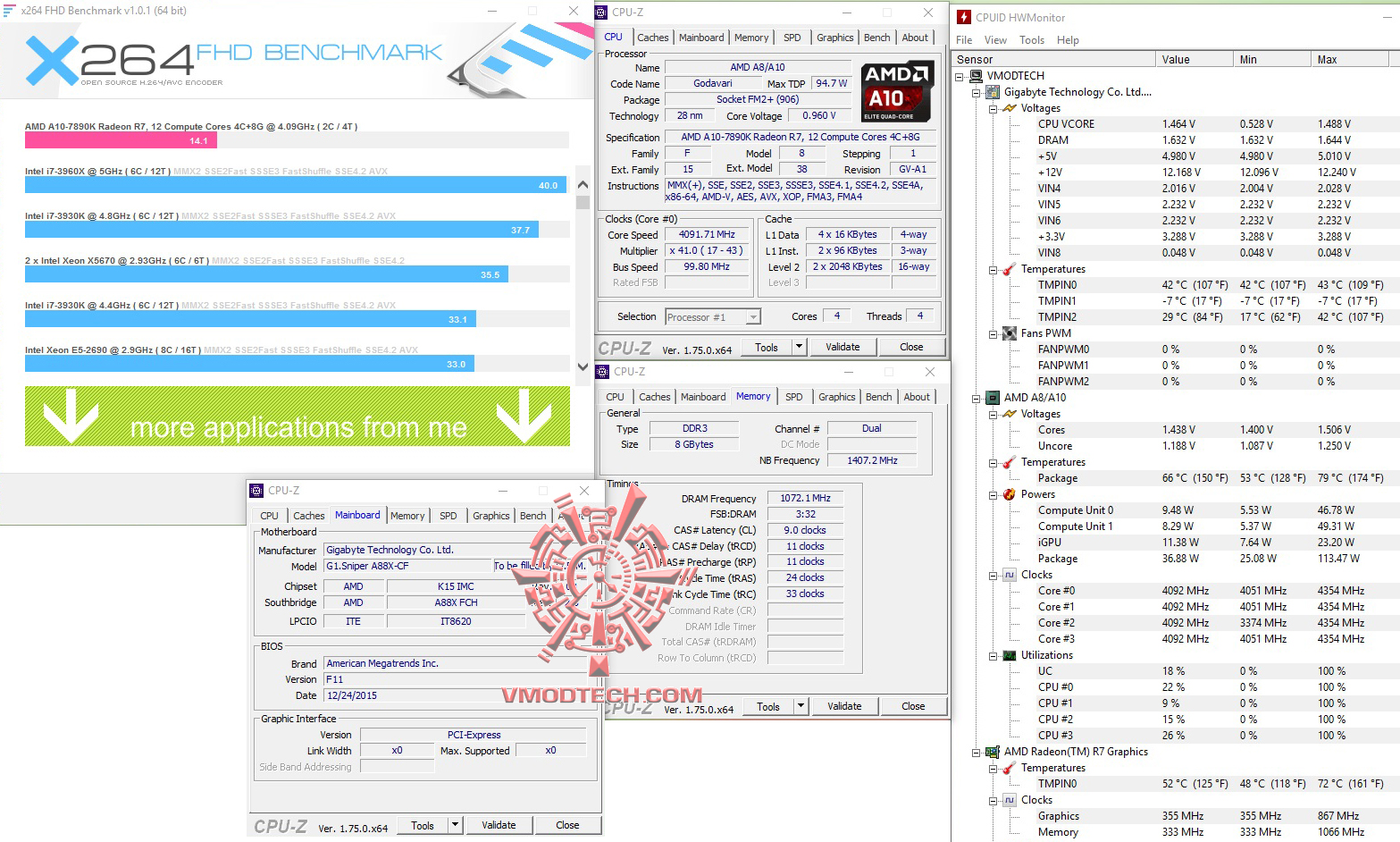
Task: Click the x264 FHD Benchmark title bar icon
Action: (10, 11)
